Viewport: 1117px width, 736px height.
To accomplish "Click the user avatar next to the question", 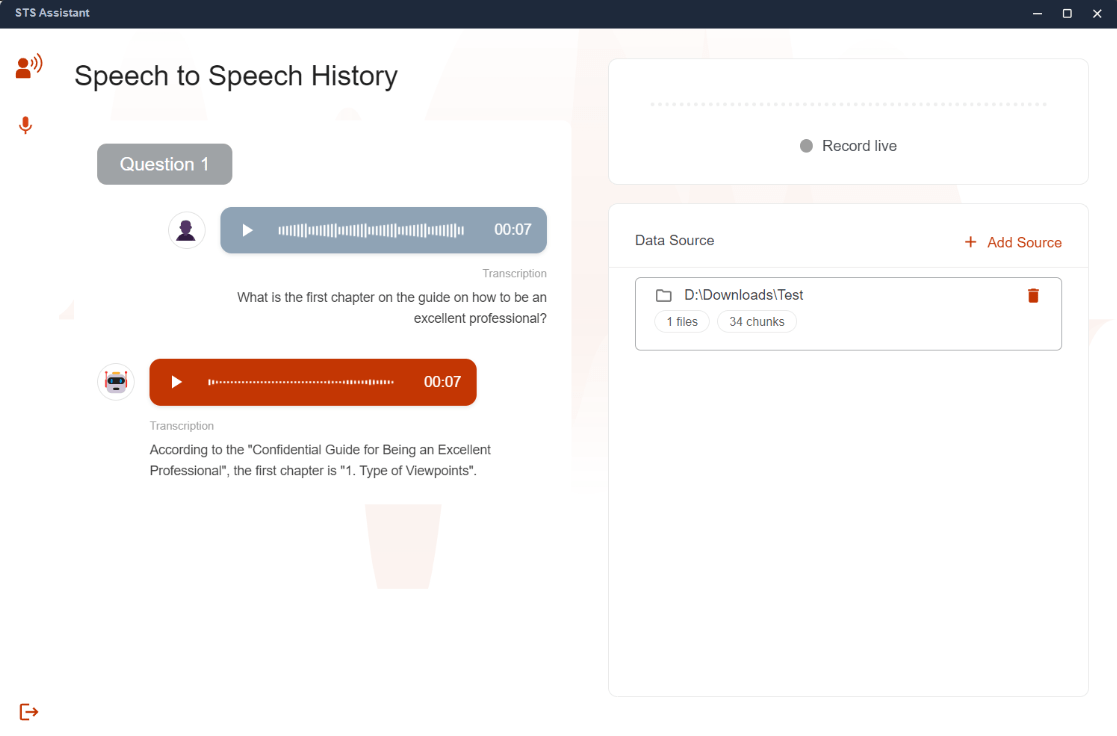I will click(186, 229).
